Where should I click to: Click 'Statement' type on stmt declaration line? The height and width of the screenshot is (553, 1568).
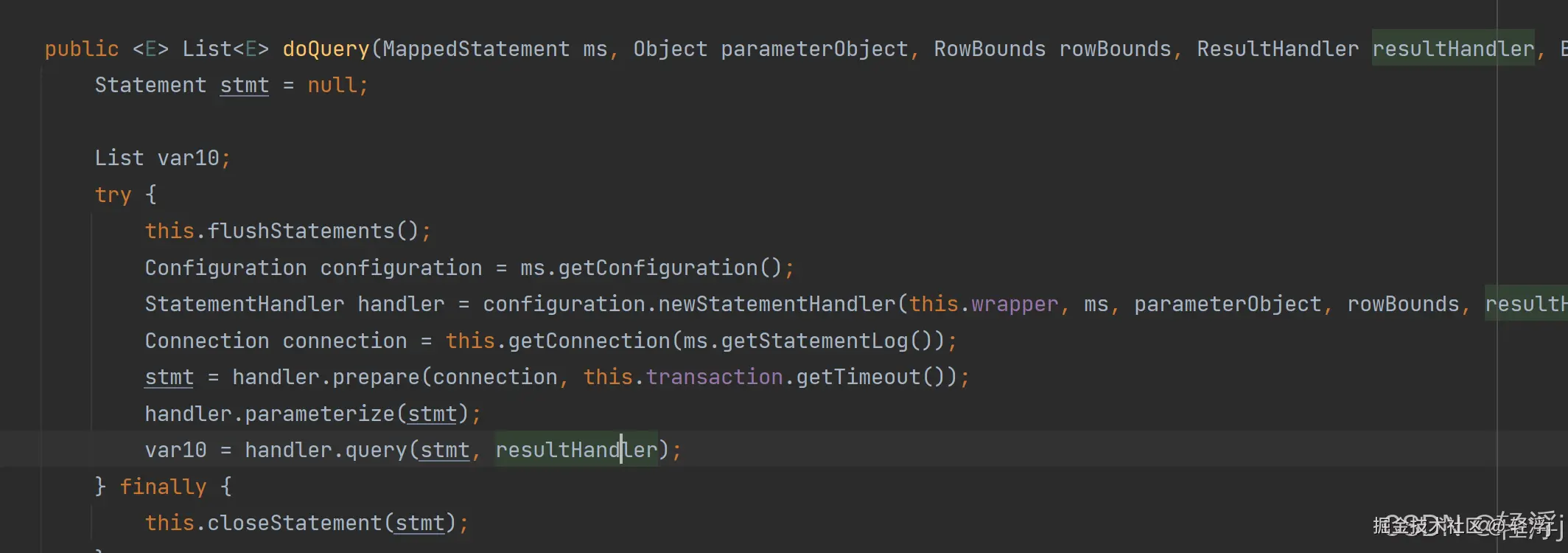(150, 85)
